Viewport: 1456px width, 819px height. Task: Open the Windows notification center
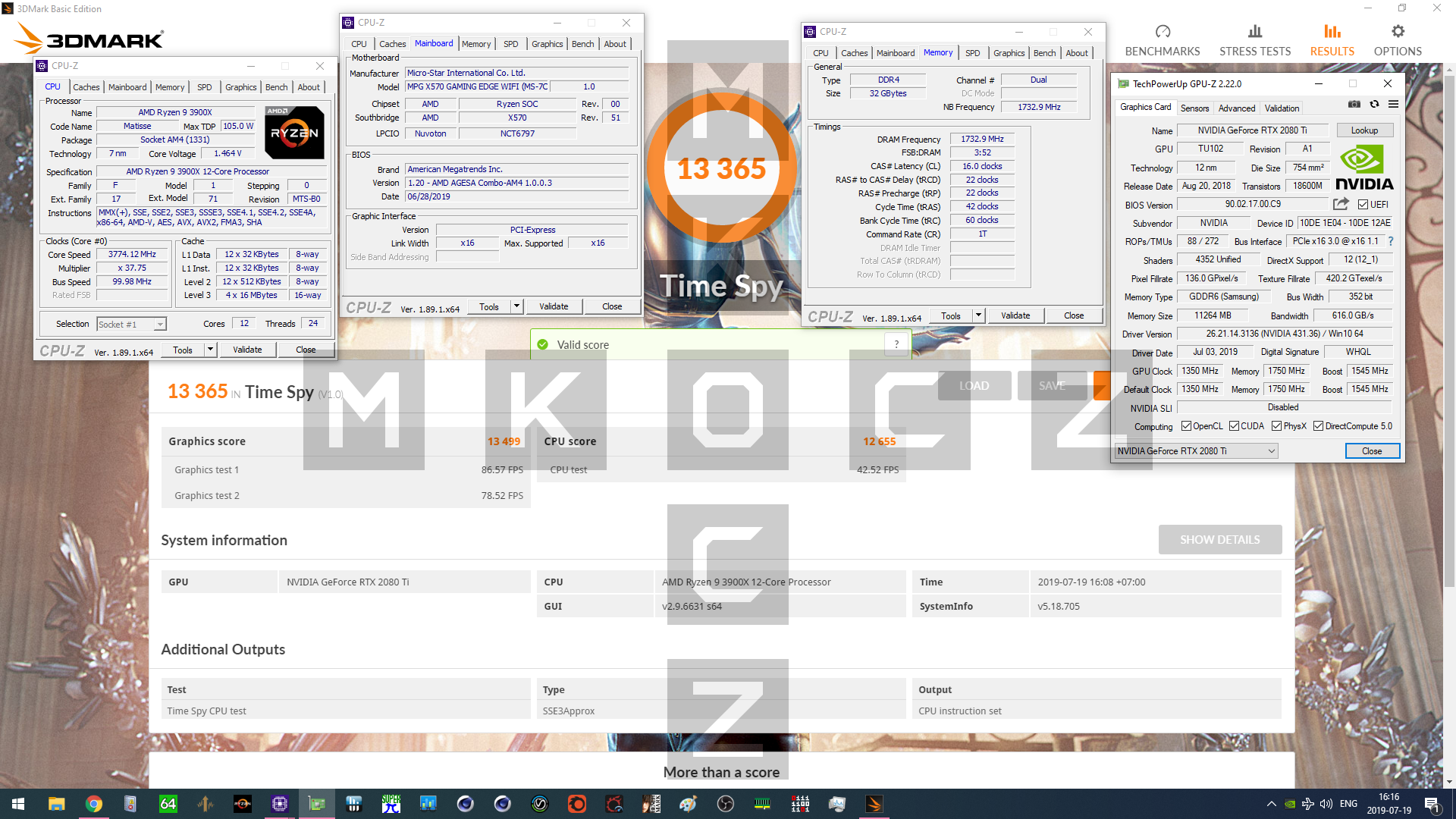pos(1432,804)
